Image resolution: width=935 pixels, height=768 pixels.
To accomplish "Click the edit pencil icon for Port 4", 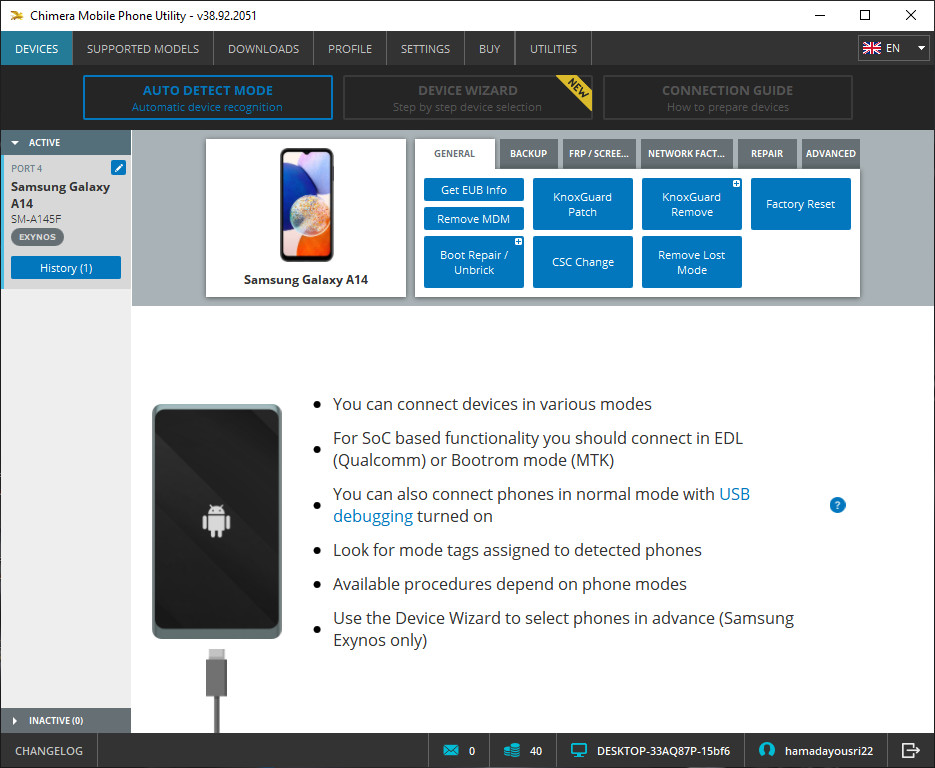I will tap(118, 168).
